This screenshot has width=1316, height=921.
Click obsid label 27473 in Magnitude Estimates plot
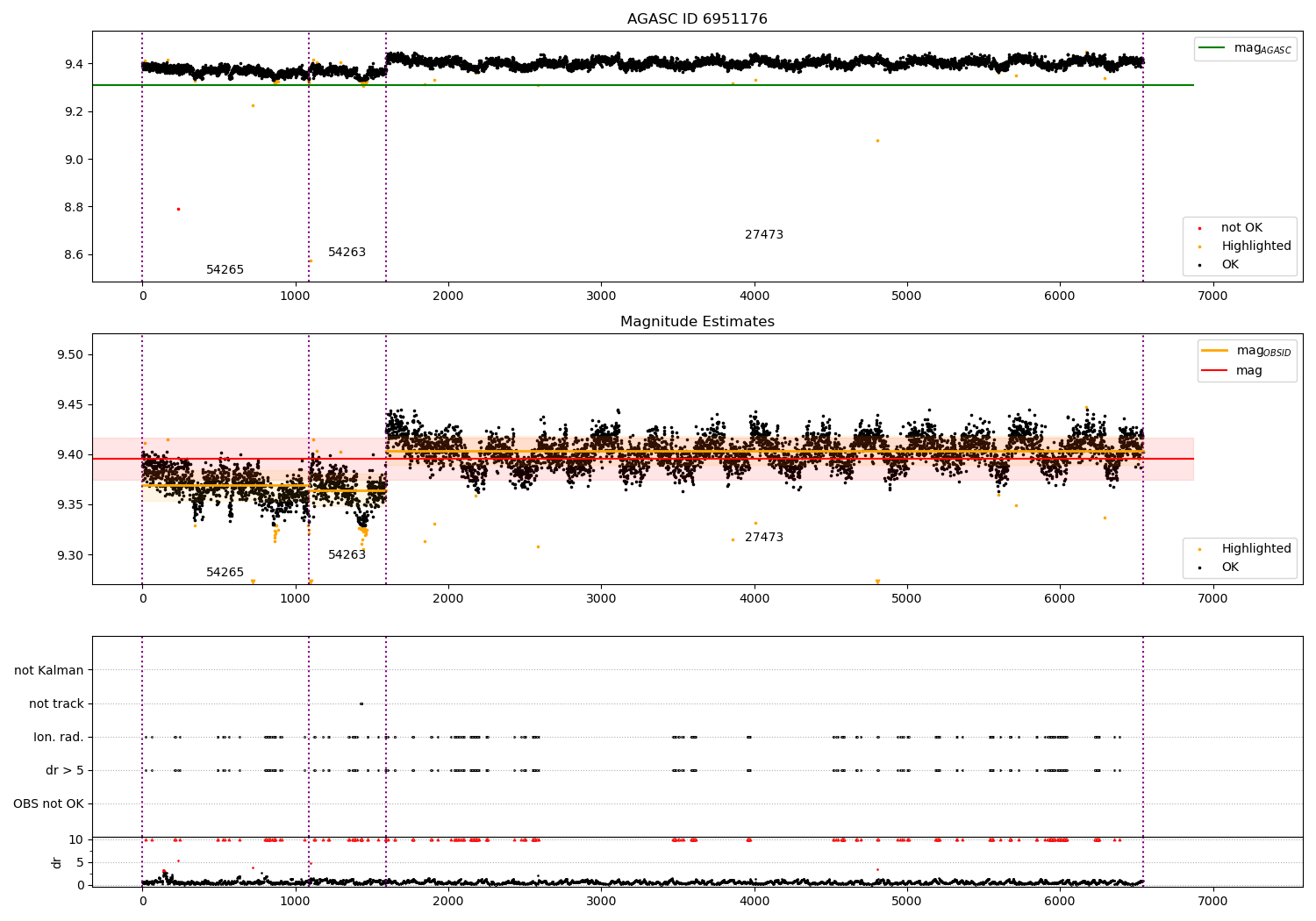pyautogui.click(x=764, y=538)
